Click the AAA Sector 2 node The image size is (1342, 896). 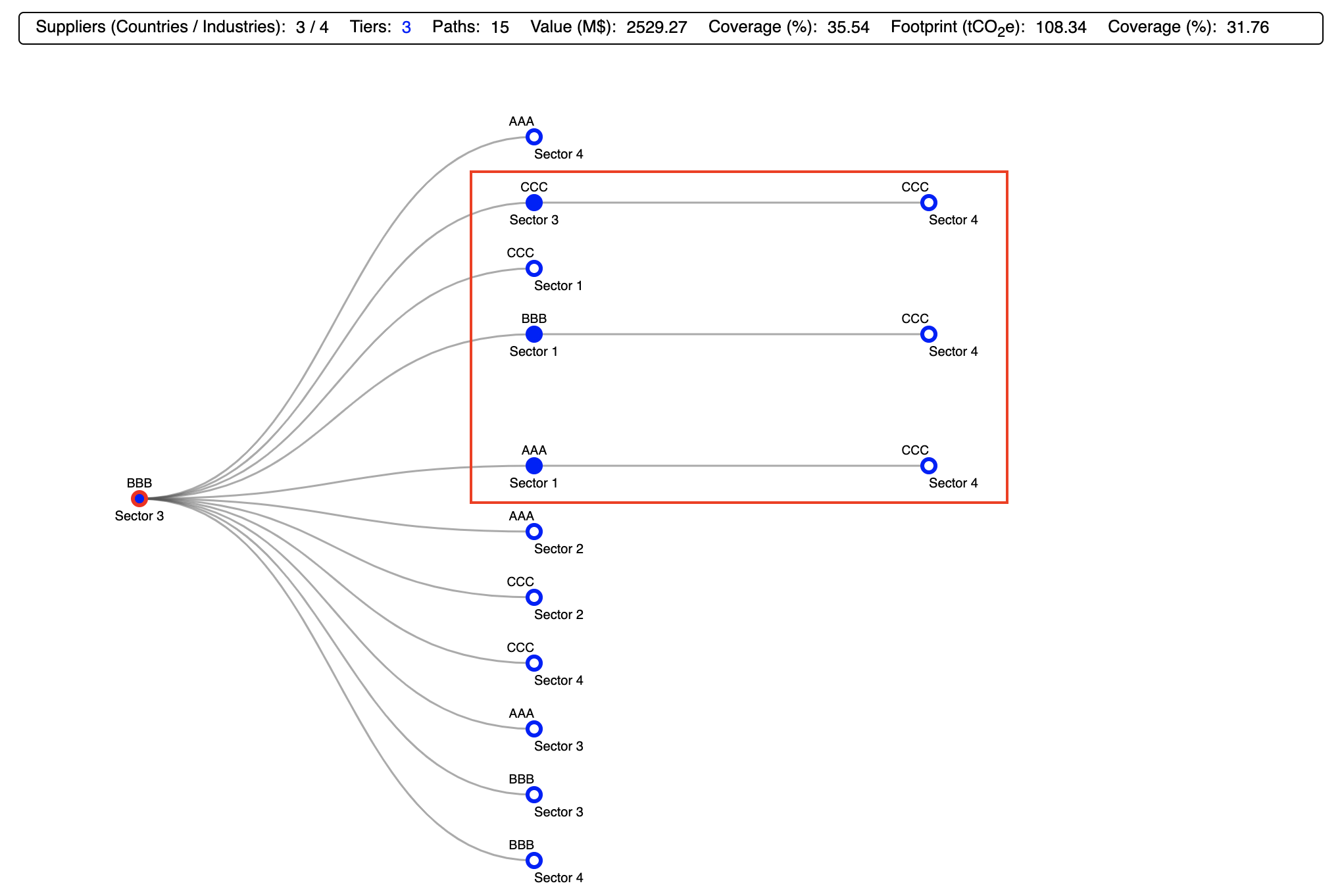tap(534, 532)
